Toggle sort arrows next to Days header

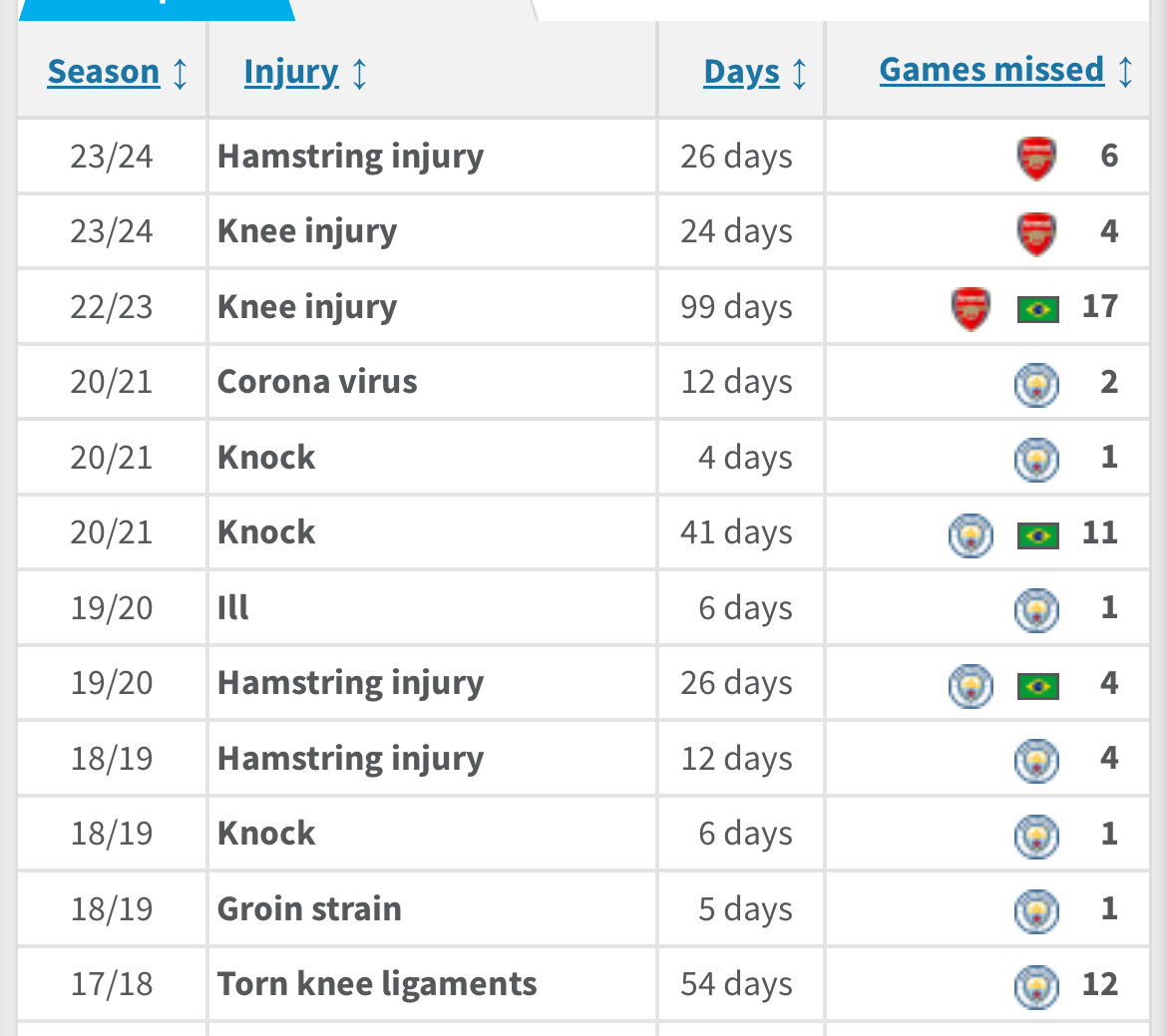point(799,74)
